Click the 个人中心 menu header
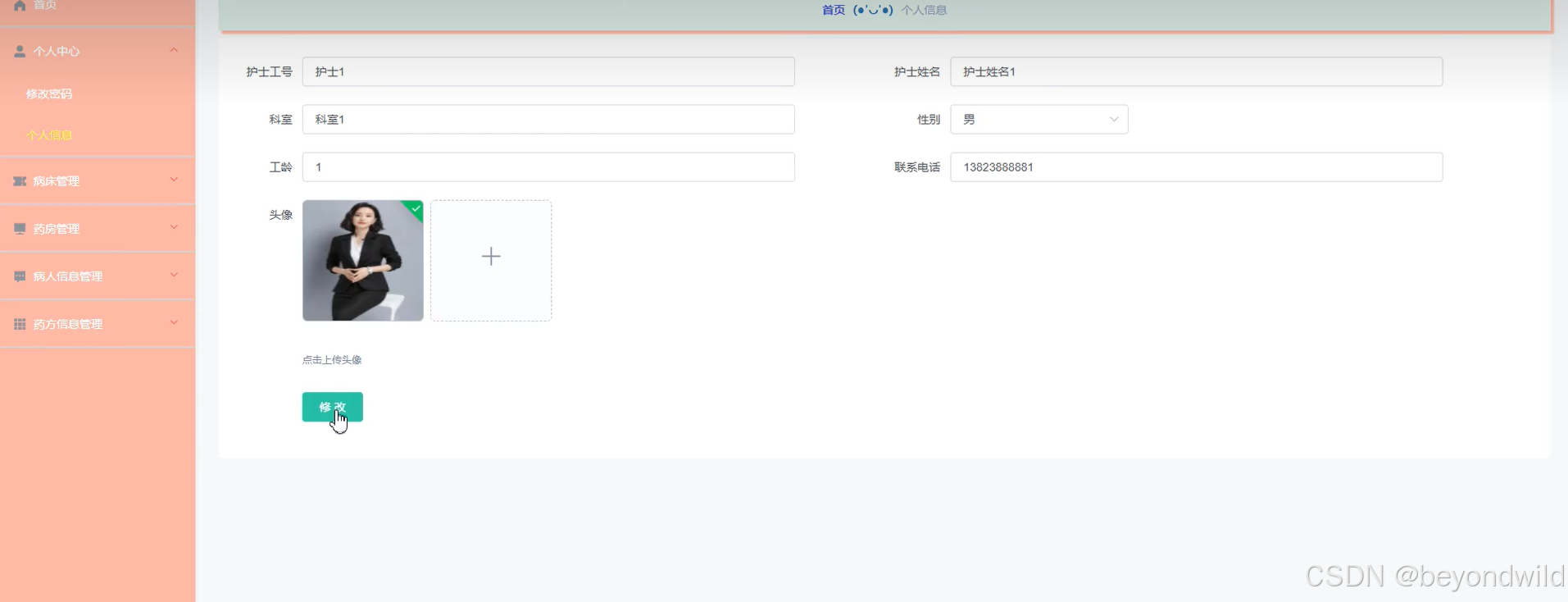The width and height of the screenshot is (1568, 602). [x=98, y=51]
